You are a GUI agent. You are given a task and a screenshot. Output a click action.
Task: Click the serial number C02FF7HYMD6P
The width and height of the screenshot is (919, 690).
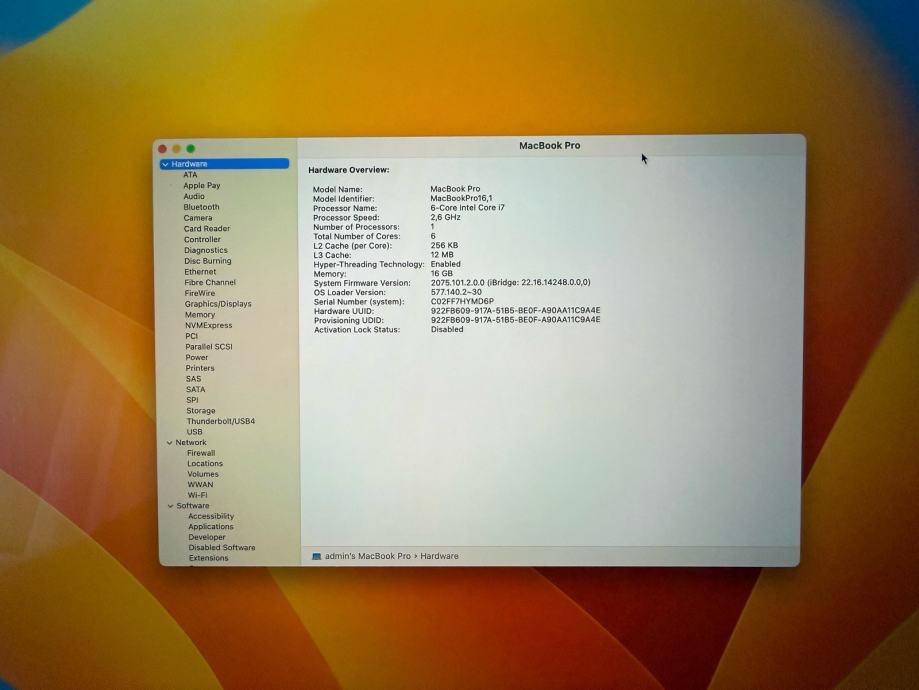(x=462, y=301)
